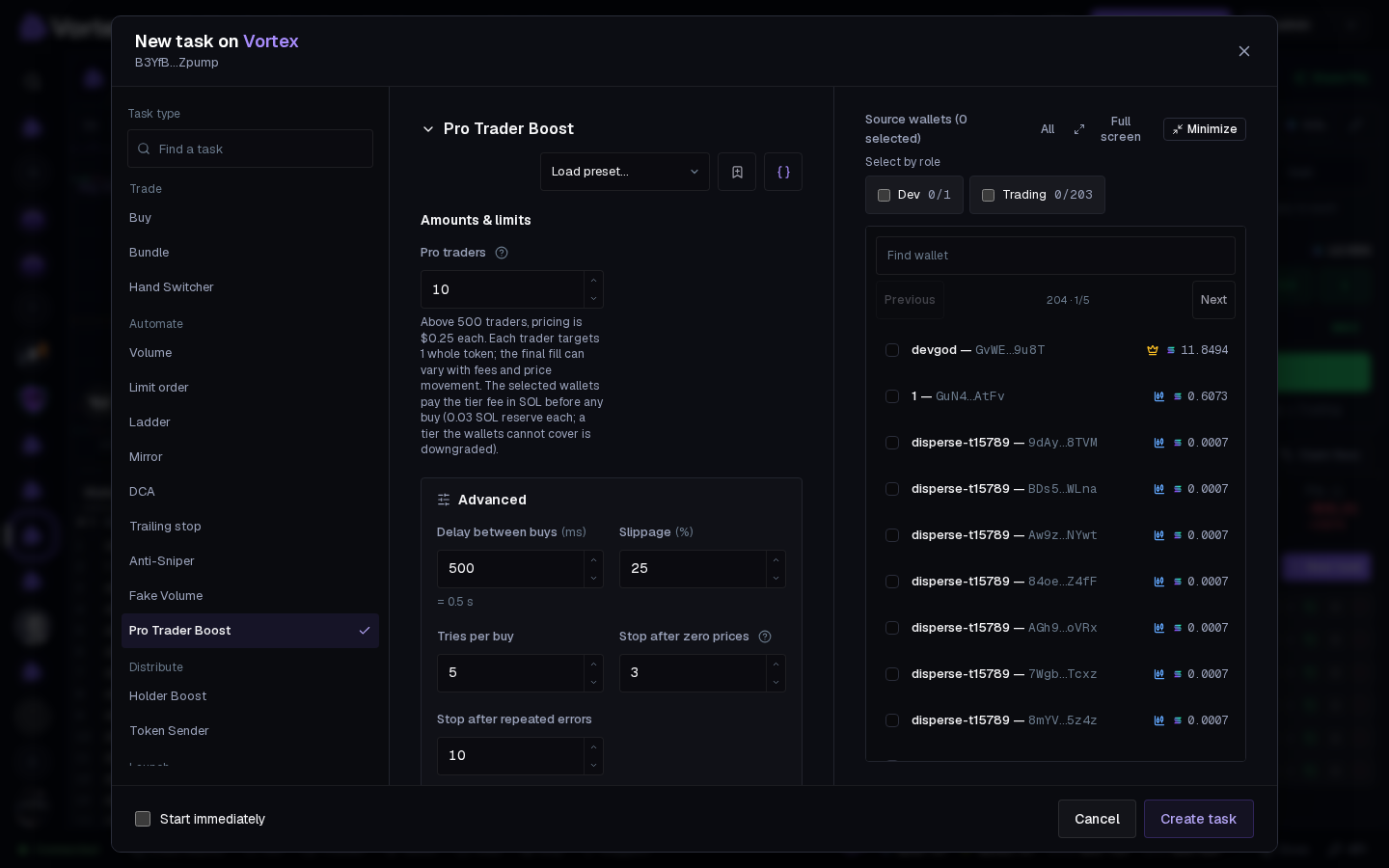Click the chart icon on Aw9z...NYwt wallet
This screenshot has height=868, width=1389.
pos(1159,535)
